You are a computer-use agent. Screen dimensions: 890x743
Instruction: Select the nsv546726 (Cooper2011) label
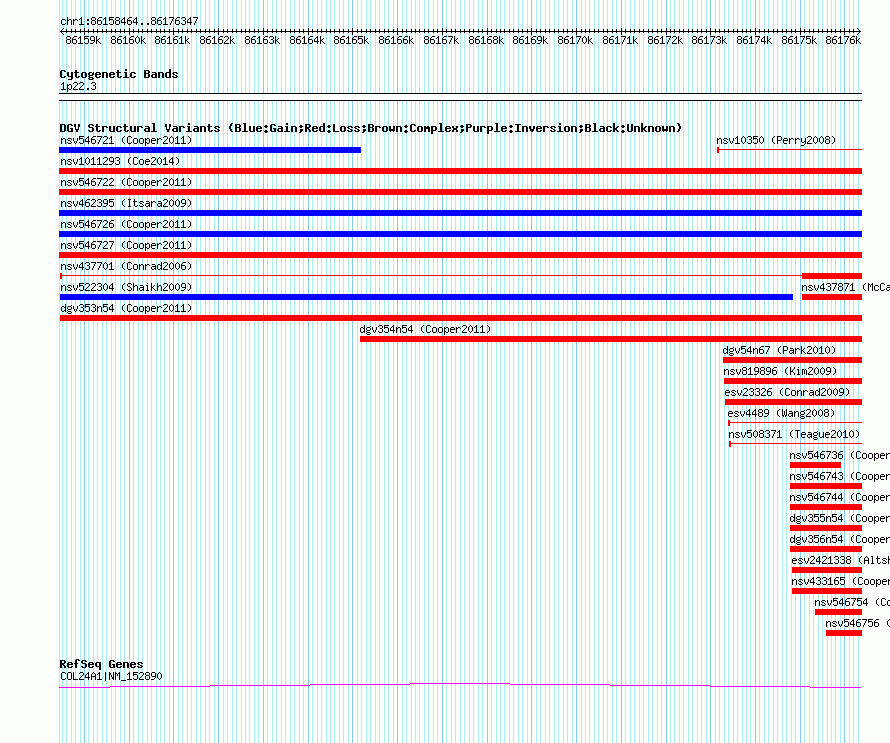pyautogui.click(x=126, y=224)
